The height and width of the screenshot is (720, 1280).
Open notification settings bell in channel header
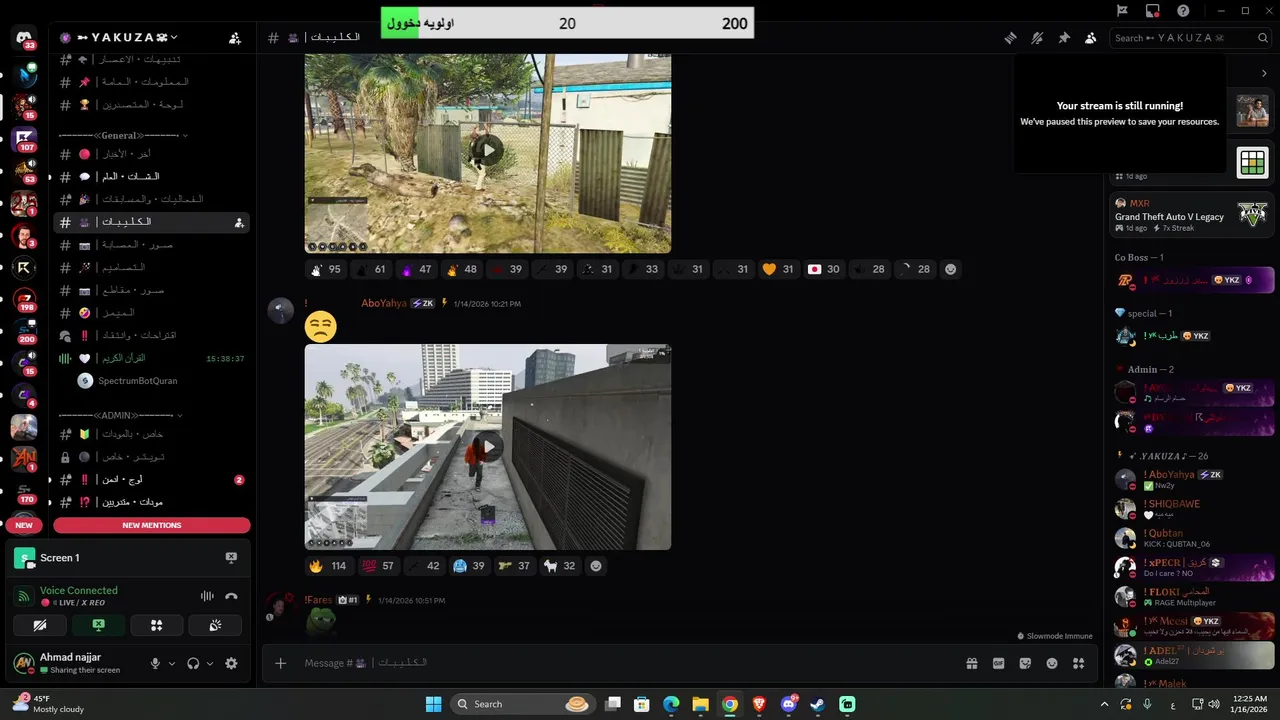point(1037,38)
